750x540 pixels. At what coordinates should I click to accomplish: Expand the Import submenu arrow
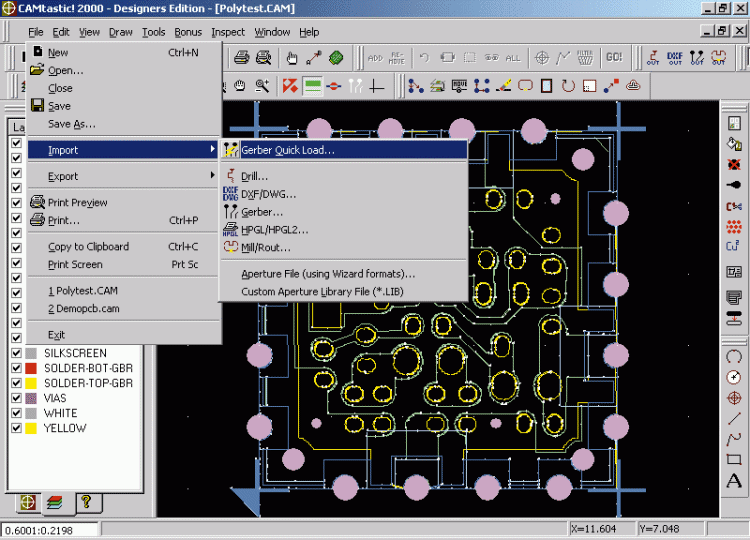coord(212,149)
